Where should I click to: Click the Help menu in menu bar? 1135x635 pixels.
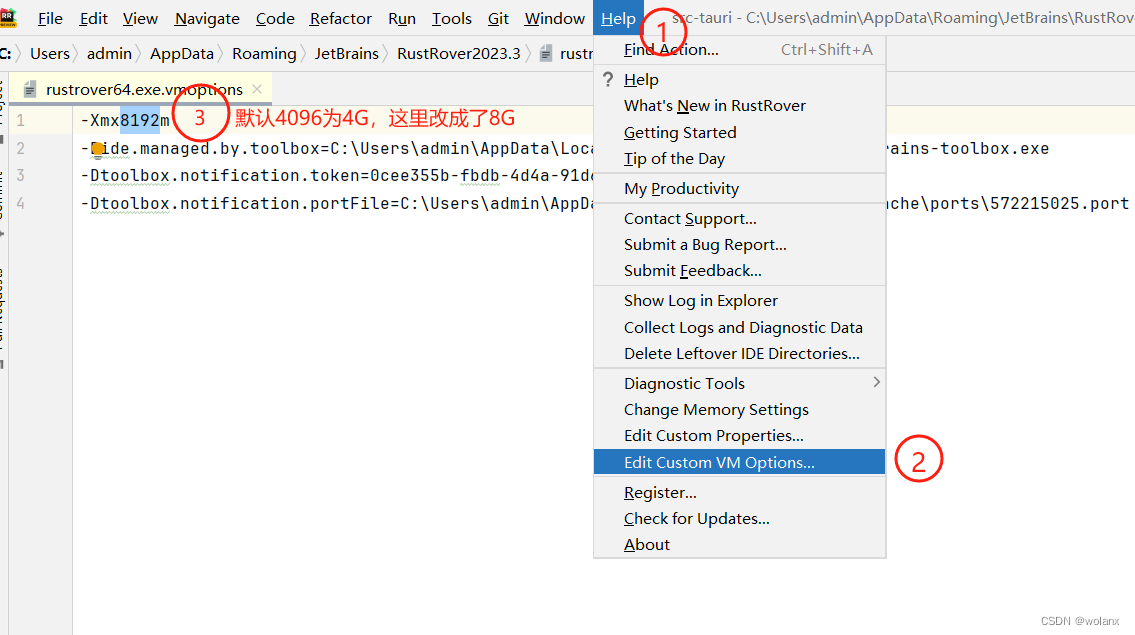618,18
